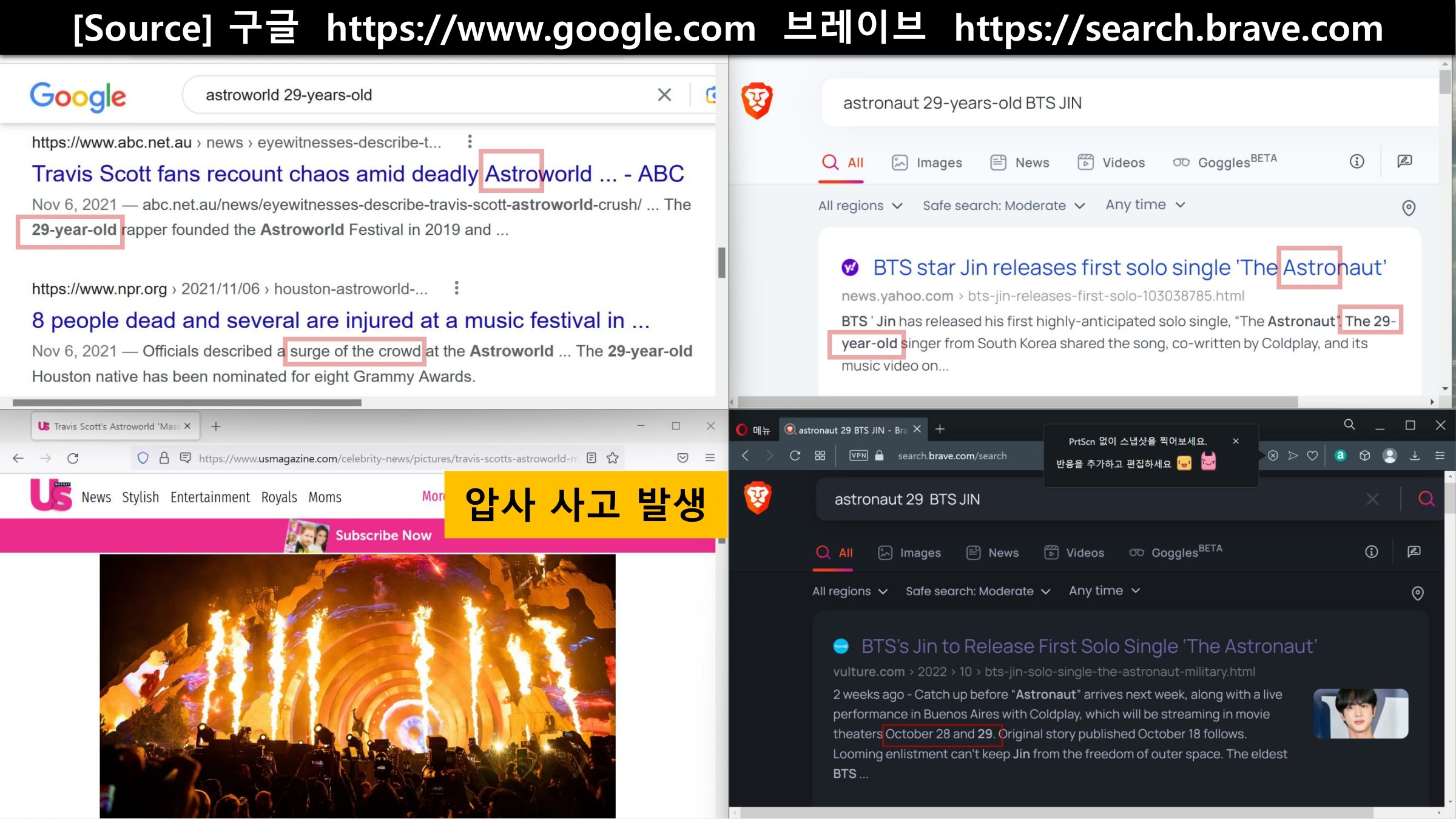Click the Opera downloads icon
1456x819 pixels.
pos(1415,456)
